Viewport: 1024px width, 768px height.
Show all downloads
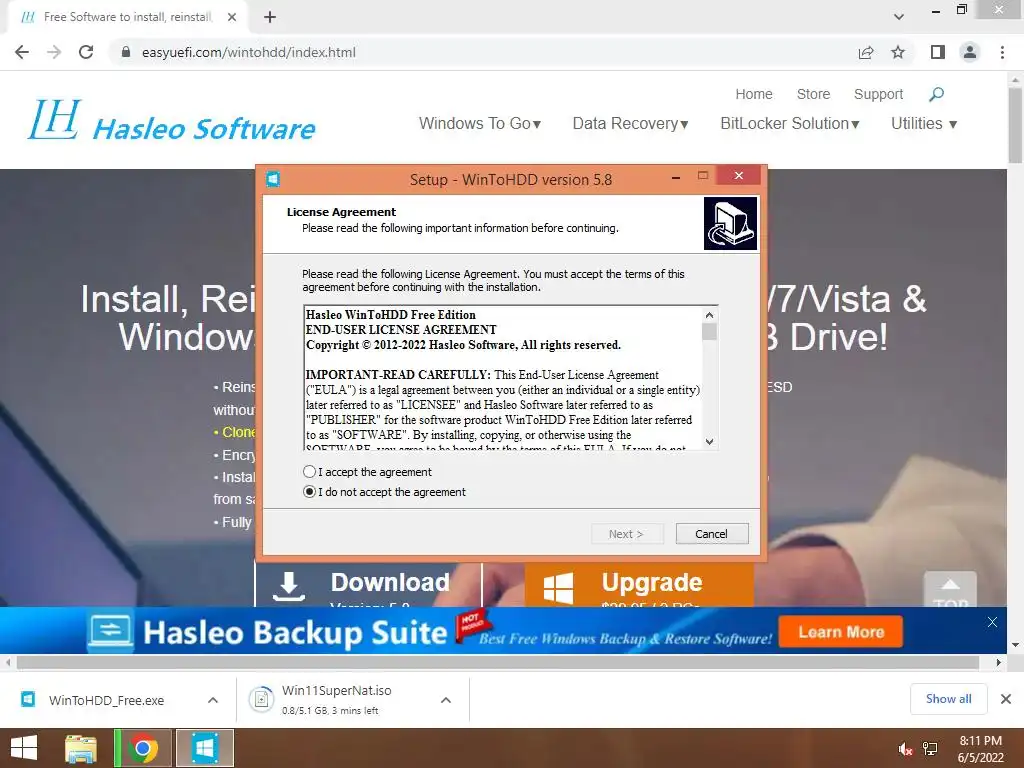948,699
